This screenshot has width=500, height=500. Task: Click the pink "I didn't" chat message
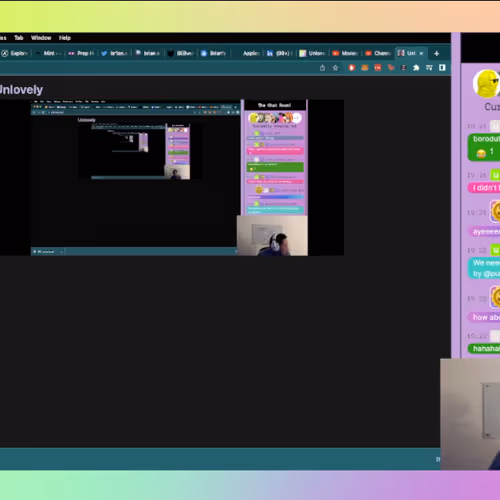tap(484, 188)
